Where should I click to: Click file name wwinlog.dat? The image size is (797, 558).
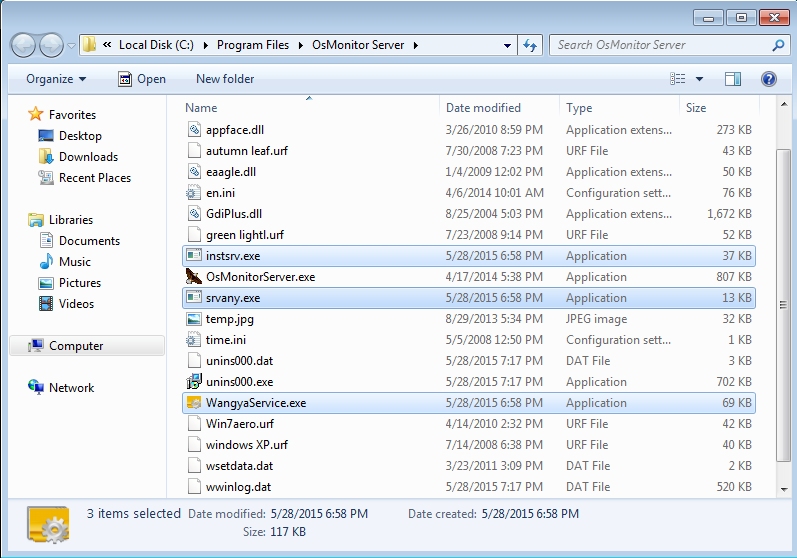[x=238, y=487]
